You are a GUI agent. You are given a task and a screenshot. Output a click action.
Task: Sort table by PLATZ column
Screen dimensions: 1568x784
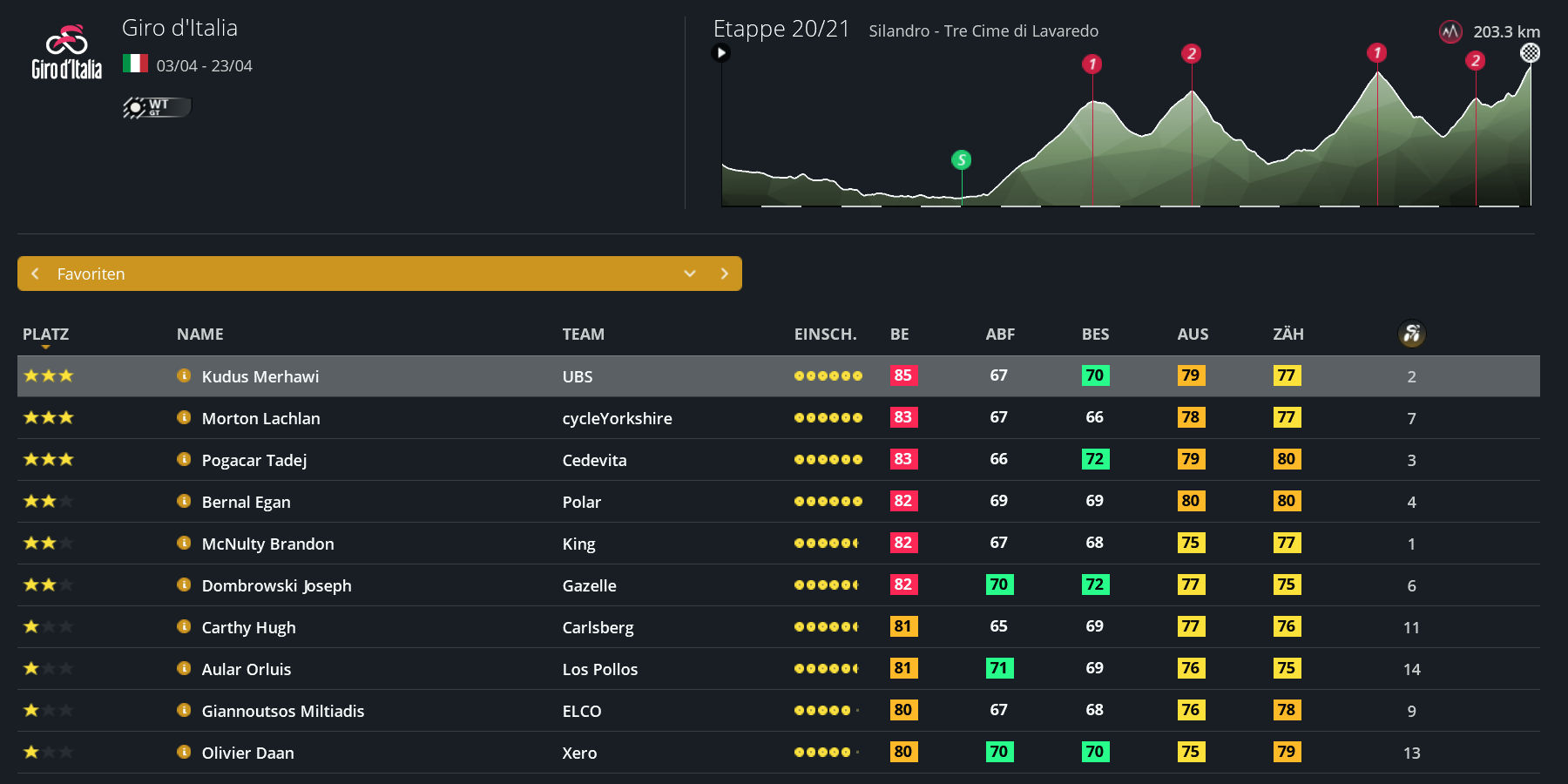click(x=45, y=335)
